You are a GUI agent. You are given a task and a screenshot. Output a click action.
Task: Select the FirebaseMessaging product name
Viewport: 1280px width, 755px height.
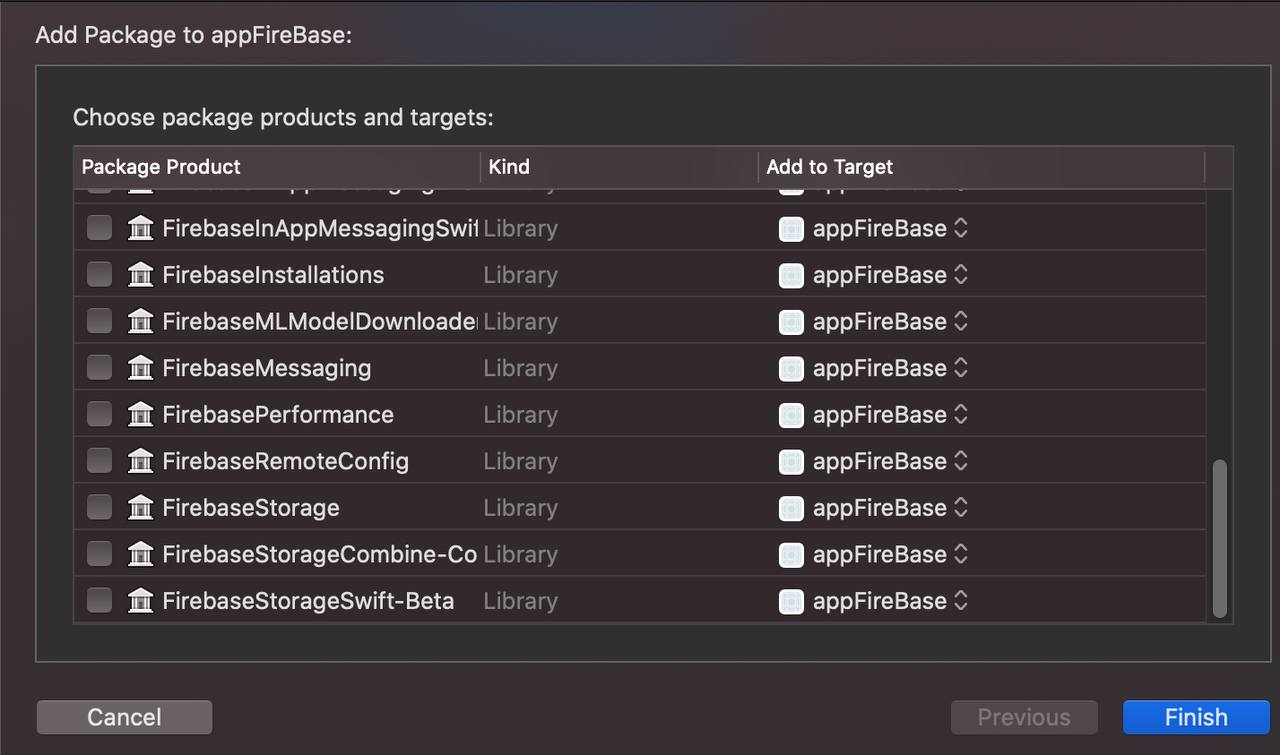tap(266, 368)
